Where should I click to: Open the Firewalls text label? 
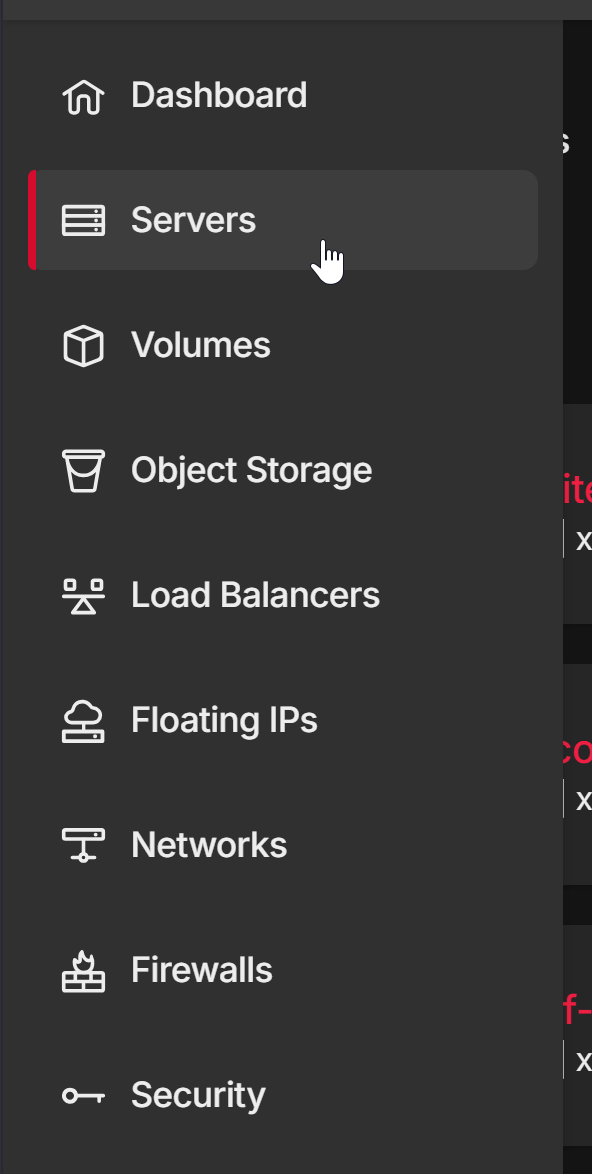[x=202, y=970]
